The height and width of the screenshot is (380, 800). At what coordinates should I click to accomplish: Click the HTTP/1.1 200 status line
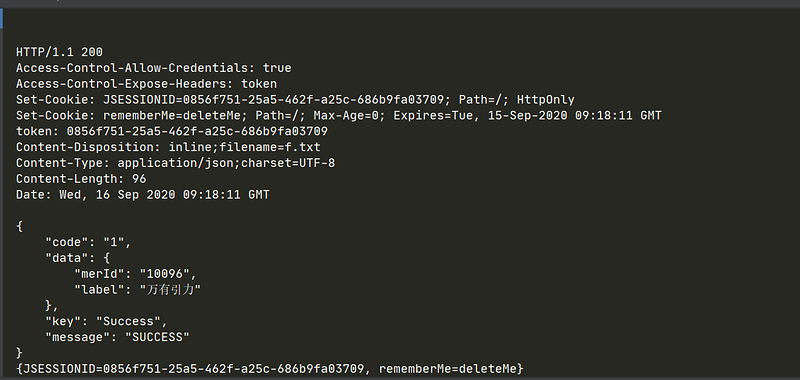coord(59,52)
